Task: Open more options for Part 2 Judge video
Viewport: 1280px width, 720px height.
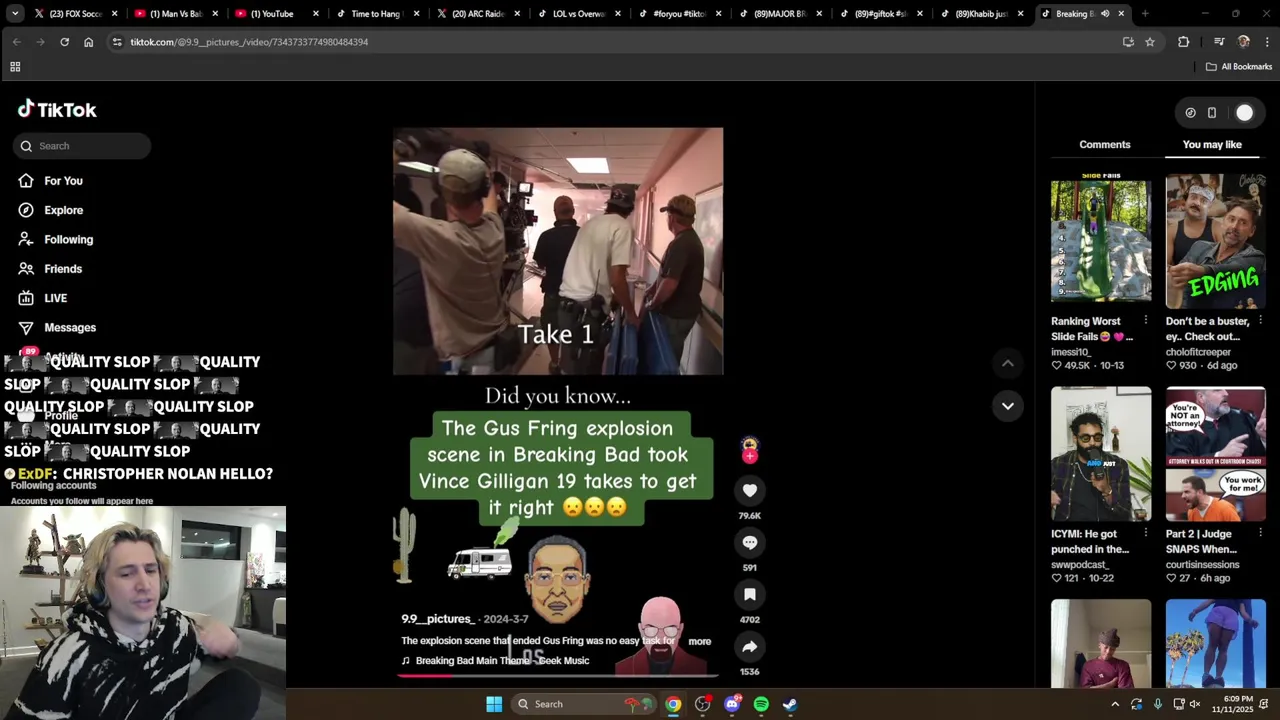Action: [x=1260, y=534]
